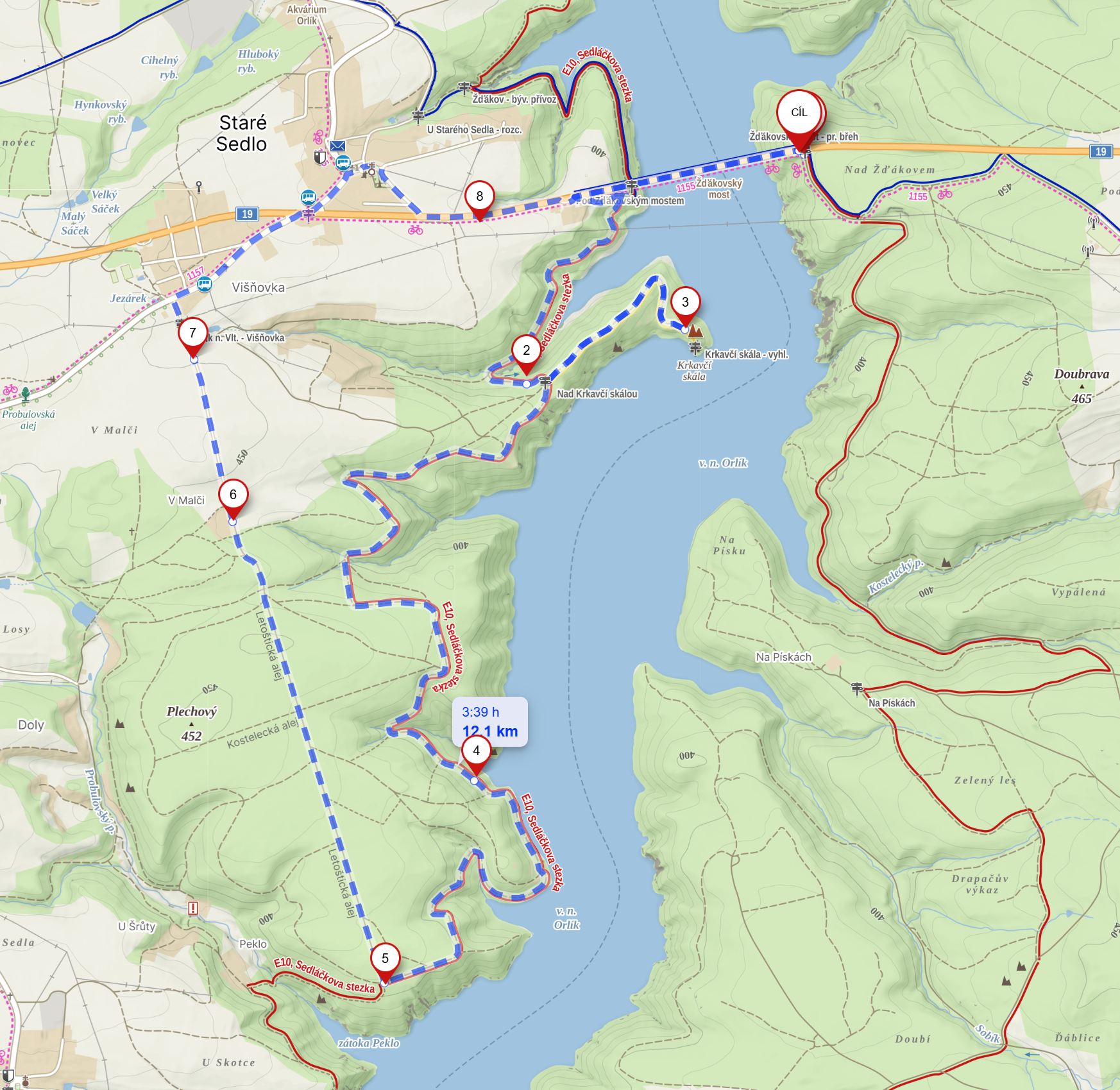1120x1090 pixels.
Task: Click the Krkavčí skála viewpoint rock icon
Action: [695, 332]
